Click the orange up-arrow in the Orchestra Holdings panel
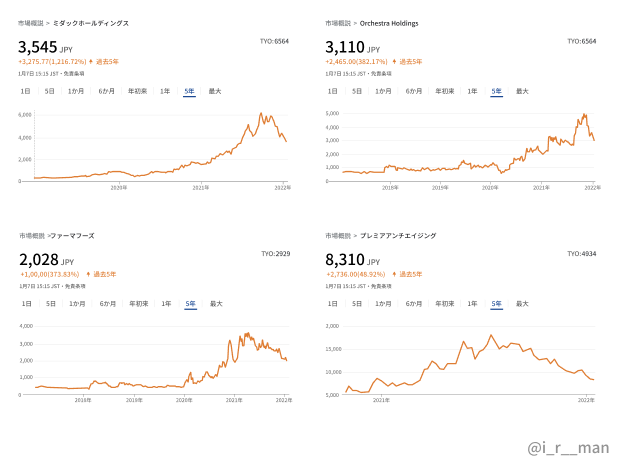This screenshot has height=465, width=620. pyautogui.click(x=395, y=61)
